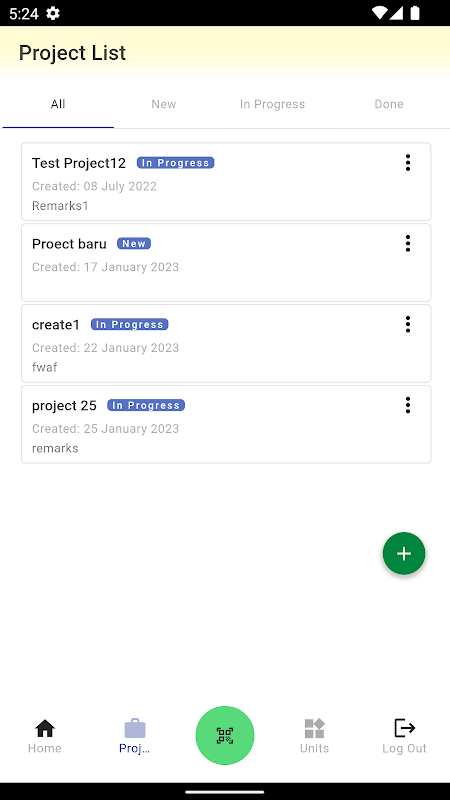Screen dimensions: 450x800
Task: Open the QR code scanner button
Action: tap(224, 735)
